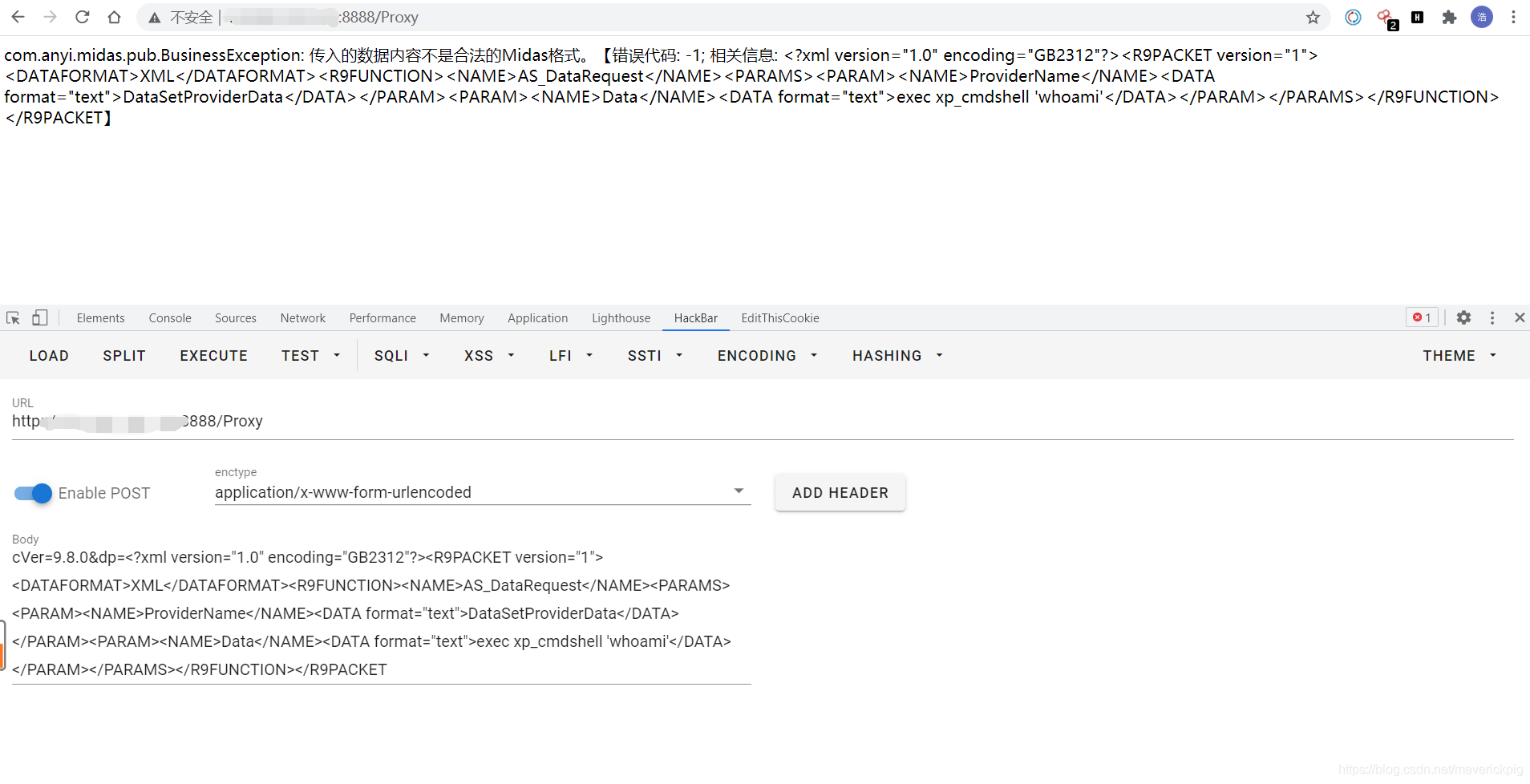Bookmark this page with the star
The image size is (1530, 784).
[1313, 17]
